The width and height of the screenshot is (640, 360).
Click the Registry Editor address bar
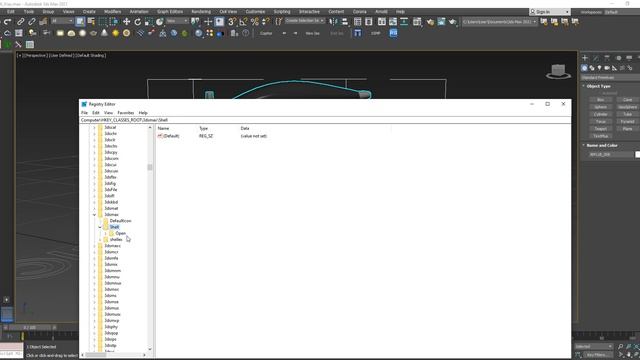[325, 120]
